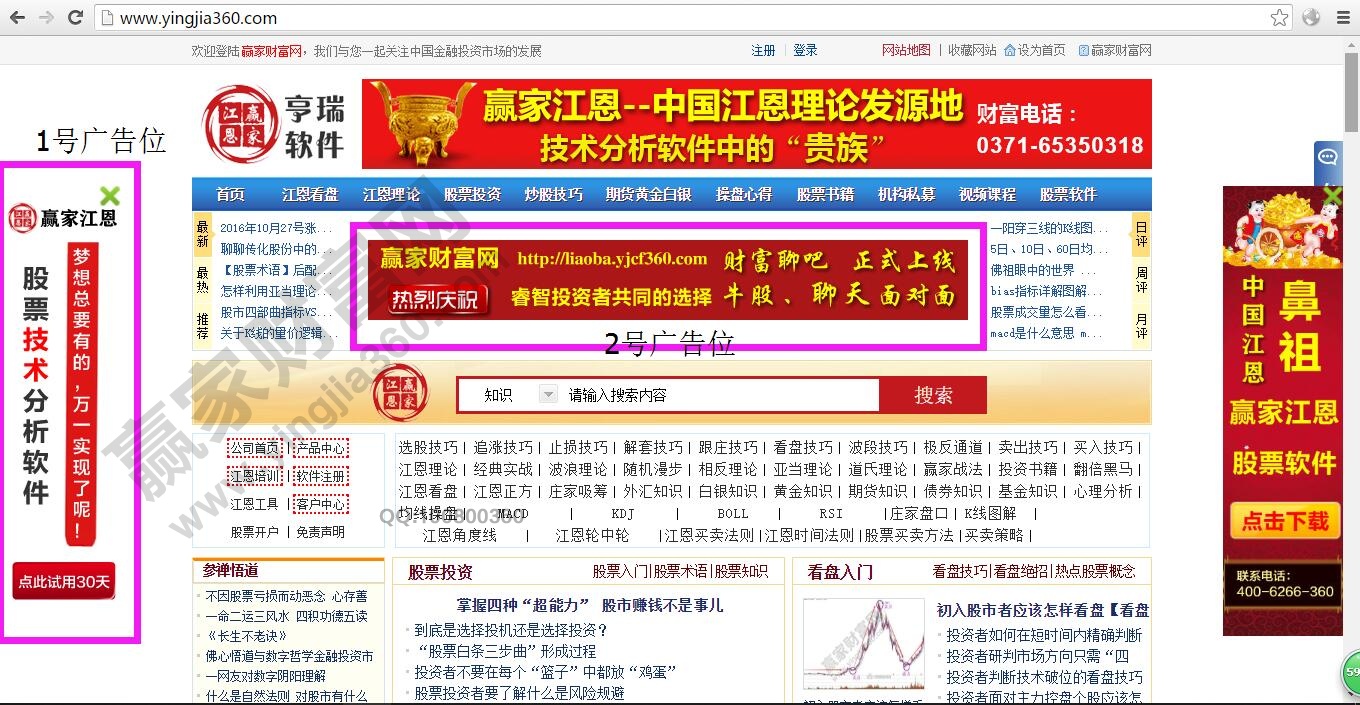Click the browser reload button
The height and width of the screenshot is (705, 1360).
tap(75, 17)
